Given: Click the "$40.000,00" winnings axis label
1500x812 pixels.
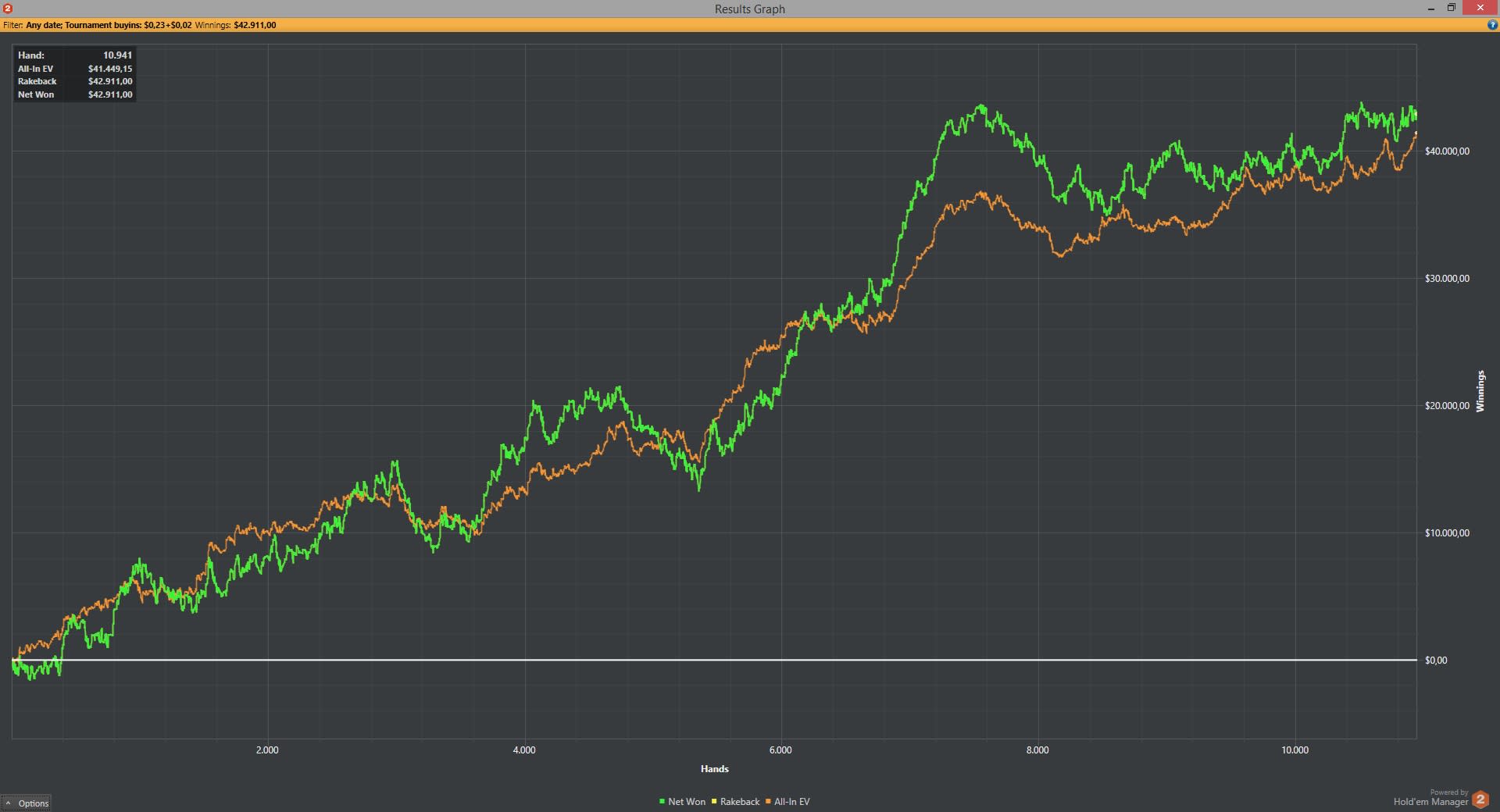Looking at the screenshot, I should point(1447,151).
